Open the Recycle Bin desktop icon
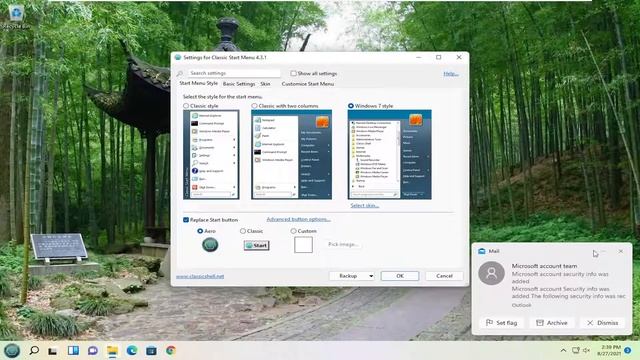Viewport: 640px width, 360px height. tap(16, 17)
